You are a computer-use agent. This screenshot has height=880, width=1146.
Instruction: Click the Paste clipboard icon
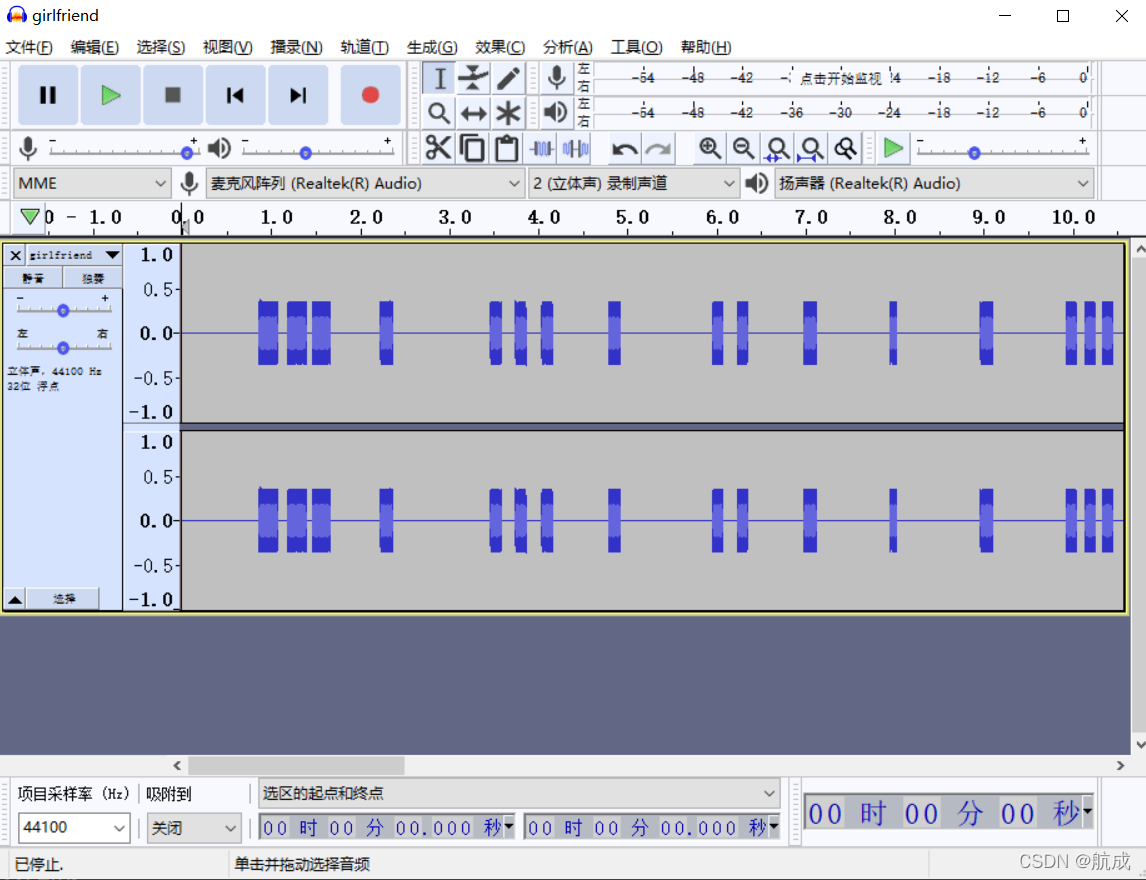[506, 148]
